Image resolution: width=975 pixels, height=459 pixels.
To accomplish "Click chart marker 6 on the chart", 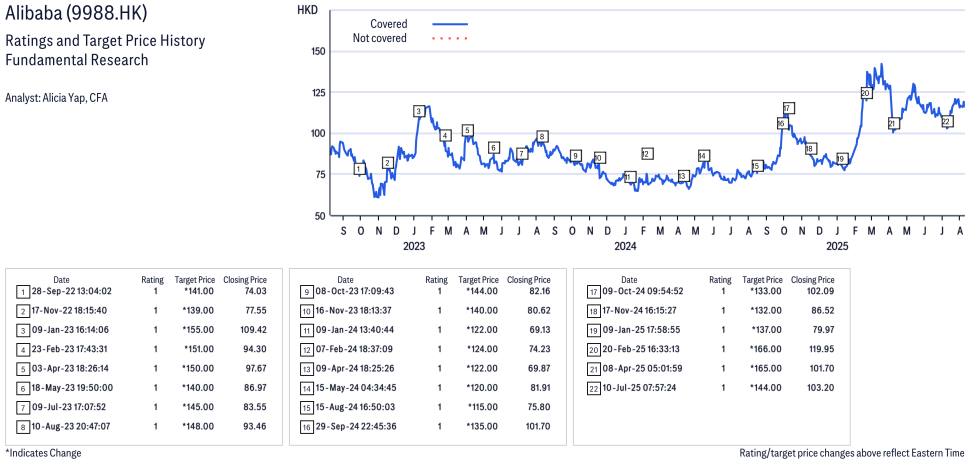I will pyautogui.click(x=494, y=147).
